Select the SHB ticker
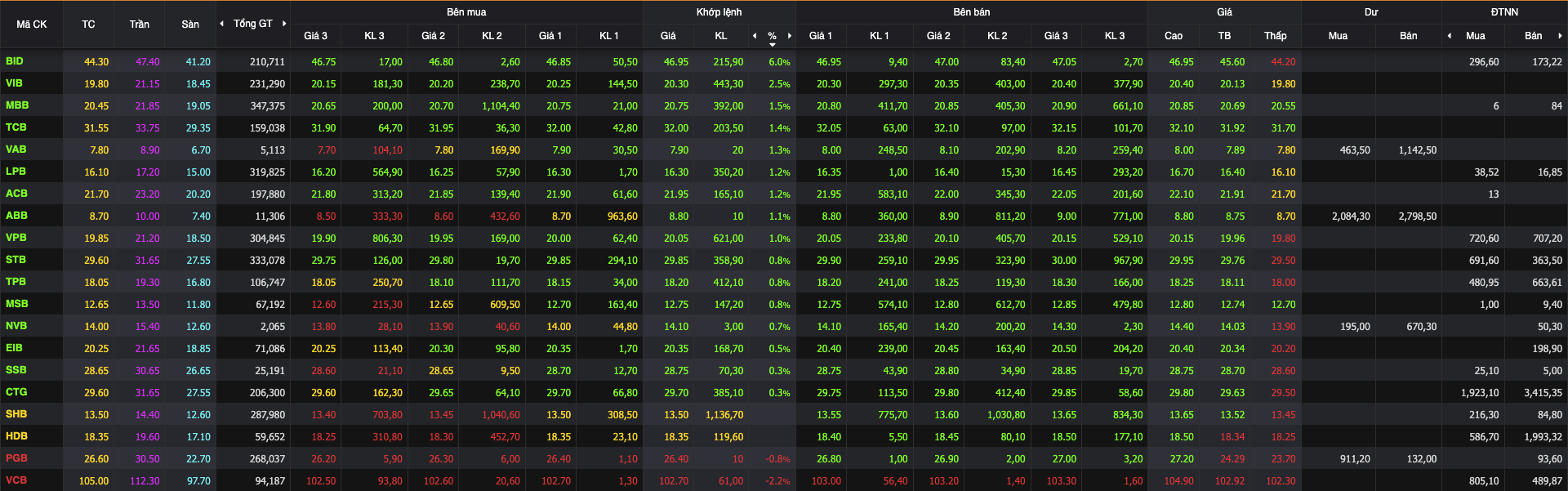 pyautogui.click(x=16, y=414)
